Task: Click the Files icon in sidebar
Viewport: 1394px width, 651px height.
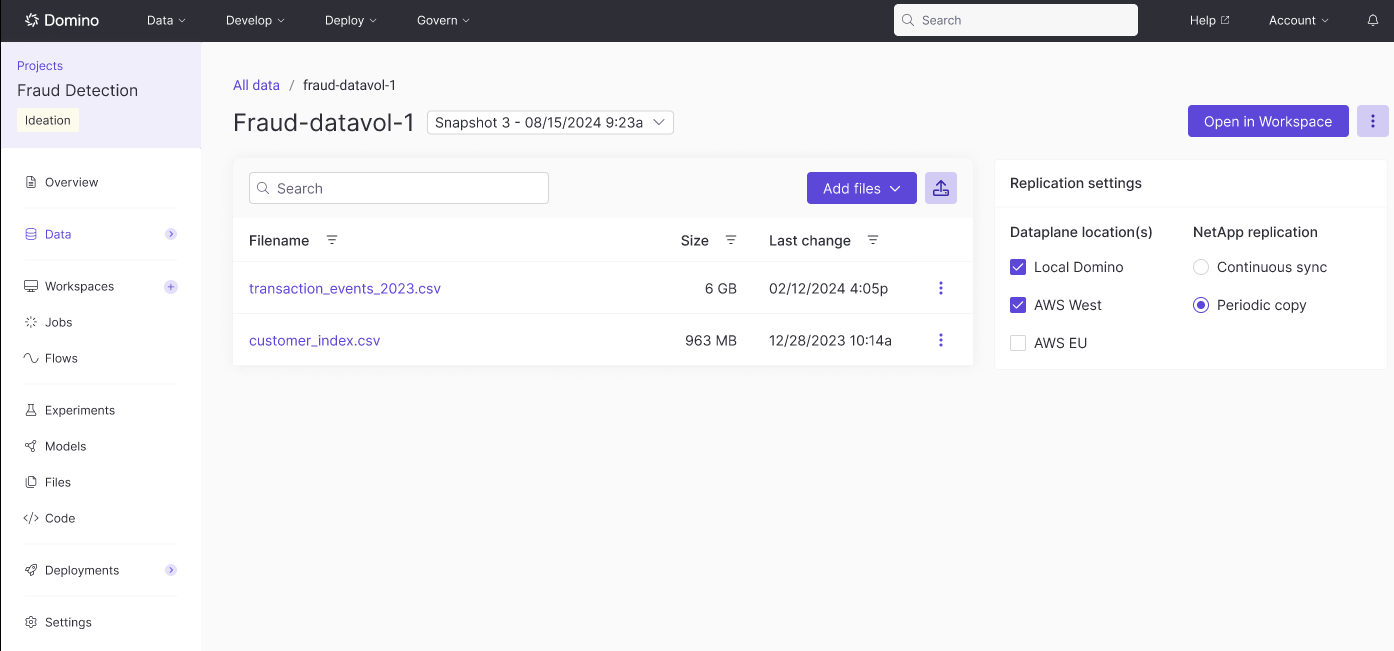Action: coord(31,482)
